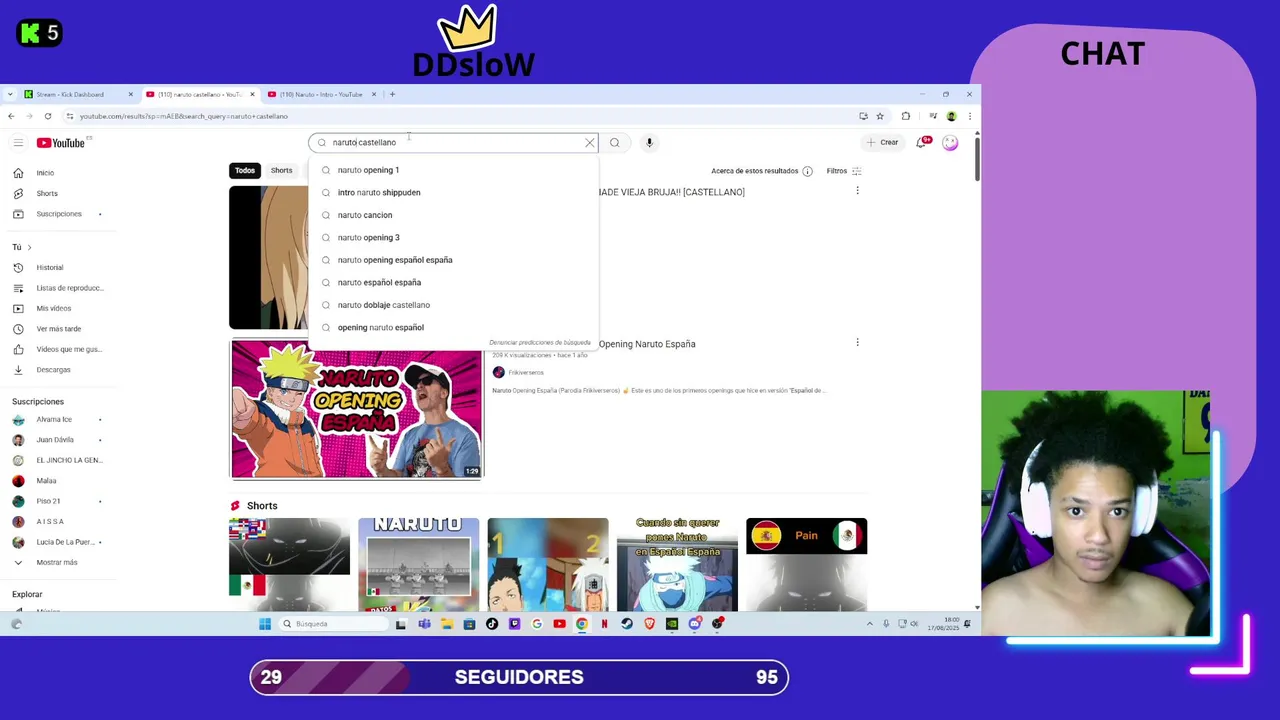
Task: Click inside the YouTube search input field
Action: tap(455, 143)
